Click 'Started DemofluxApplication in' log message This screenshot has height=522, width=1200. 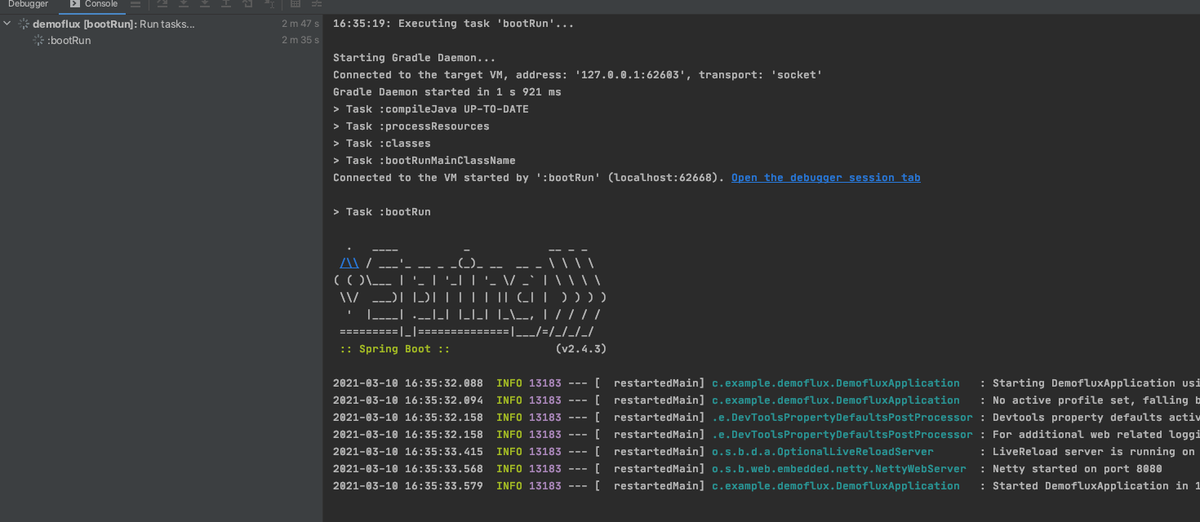(1095, 486)
